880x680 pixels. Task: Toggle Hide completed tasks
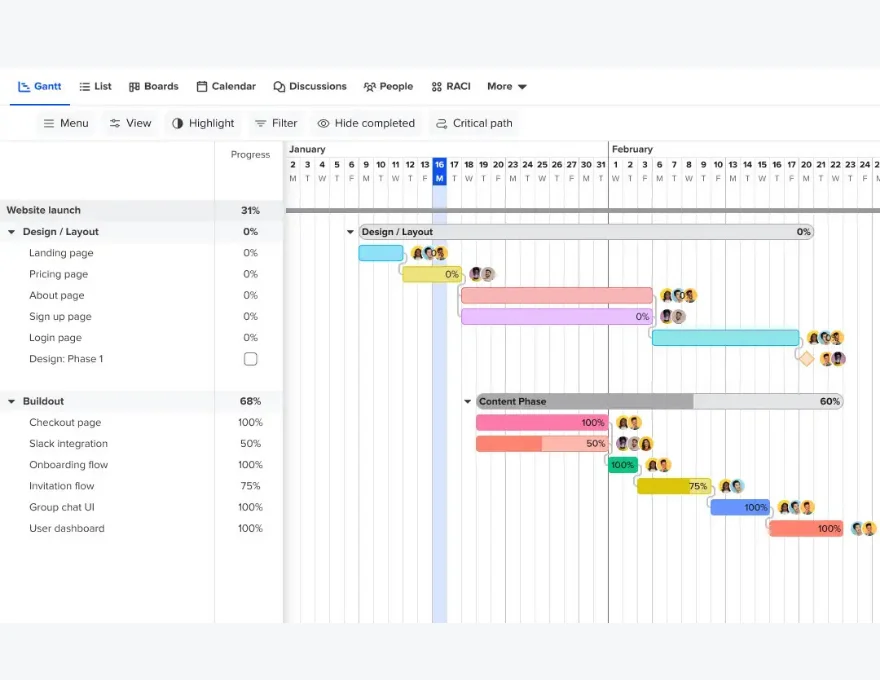pyautogui.click(x=365, y=123)
